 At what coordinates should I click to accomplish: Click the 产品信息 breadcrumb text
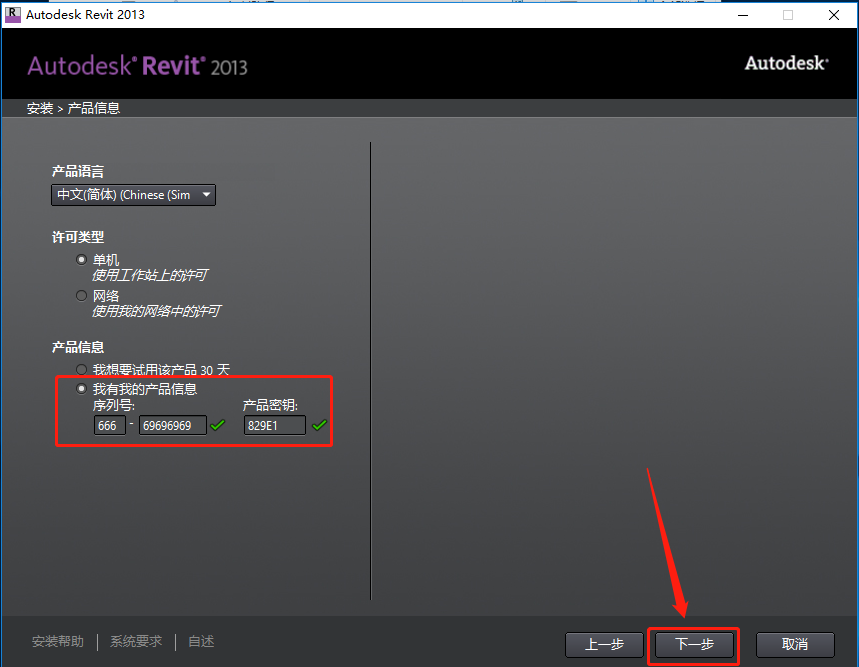pos(94,108)
